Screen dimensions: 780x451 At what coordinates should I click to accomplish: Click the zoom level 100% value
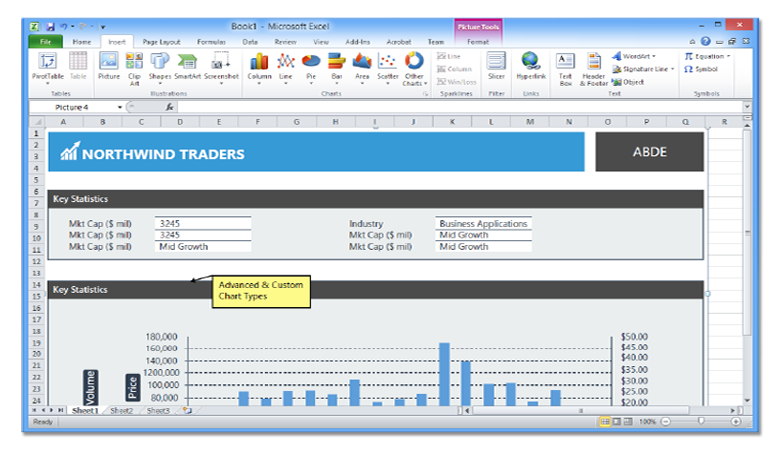(x=647, y=422)
